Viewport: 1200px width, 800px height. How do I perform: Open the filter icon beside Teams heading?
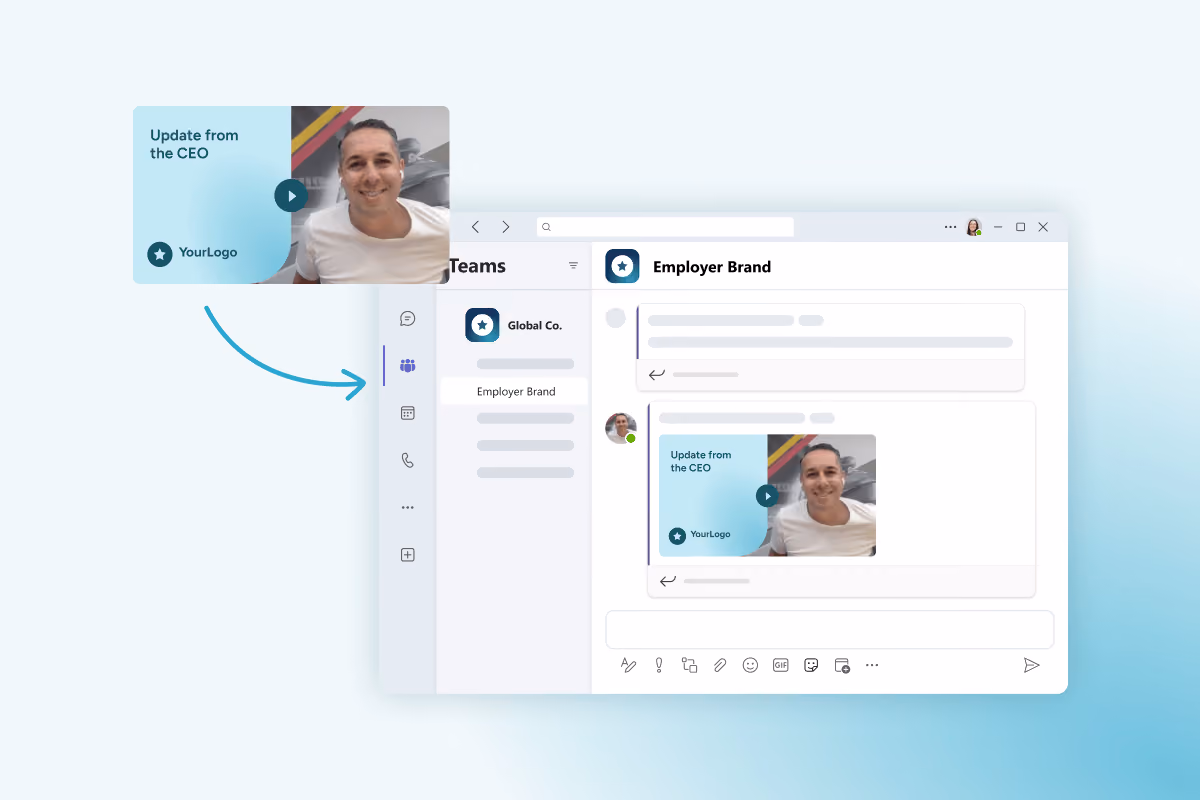tap(573, 266)
